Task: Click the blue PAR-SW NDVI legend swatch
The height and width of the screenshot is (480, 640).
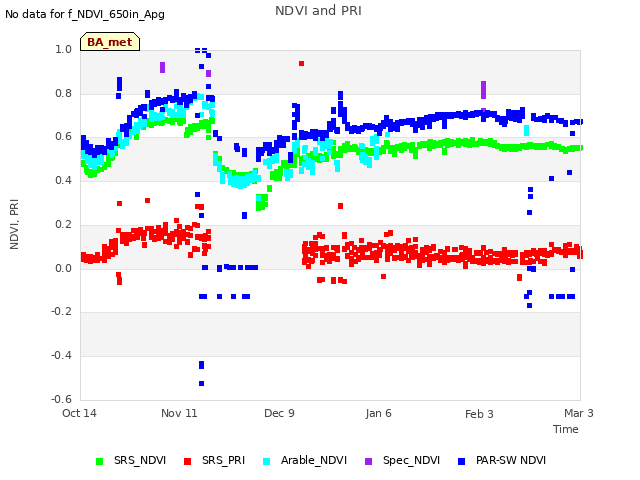Action: pyautogui.click(x=462, y=461)
